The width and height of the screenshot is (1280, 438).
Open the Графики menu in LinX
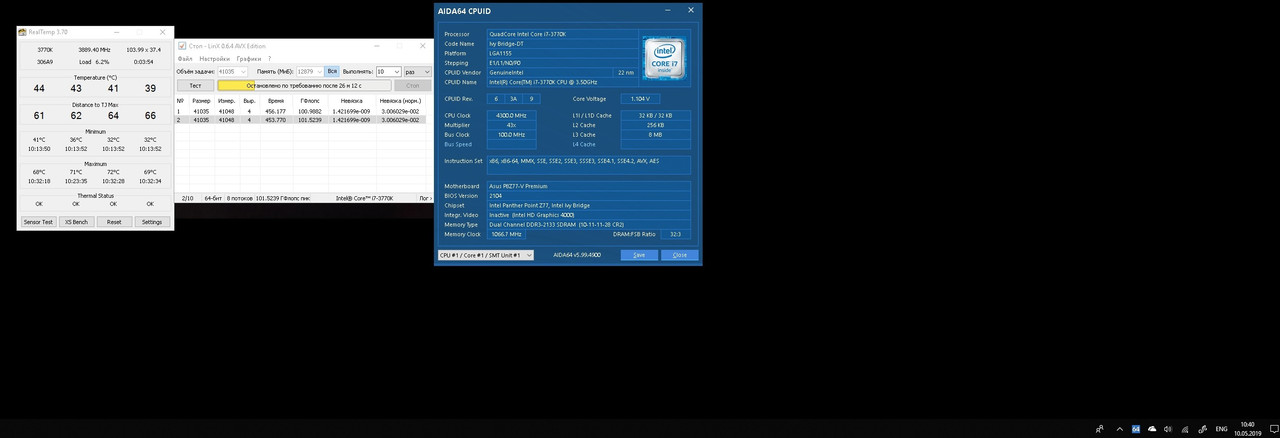coord(249,59)
